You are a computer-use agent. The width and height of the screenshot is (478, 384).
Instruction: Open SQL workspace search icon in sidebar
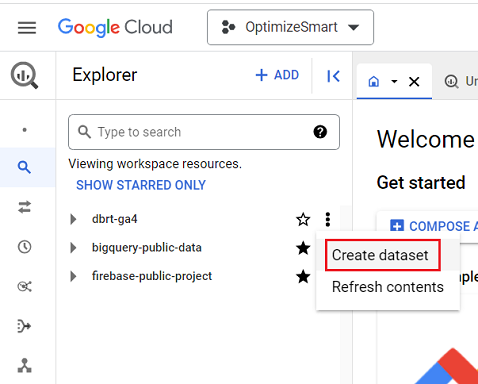click(24, 167)
